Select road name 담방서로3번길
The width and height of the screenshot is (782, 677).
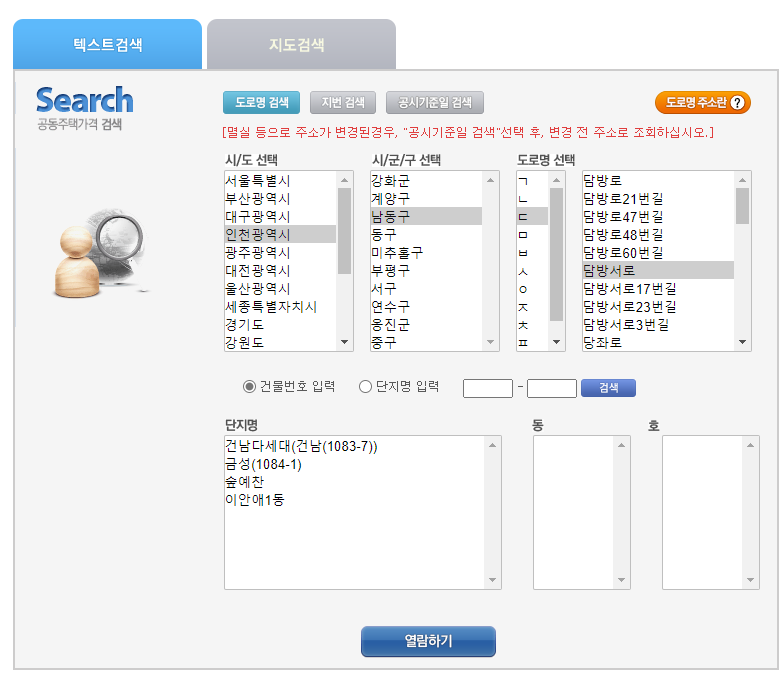[x=658, y=324]
